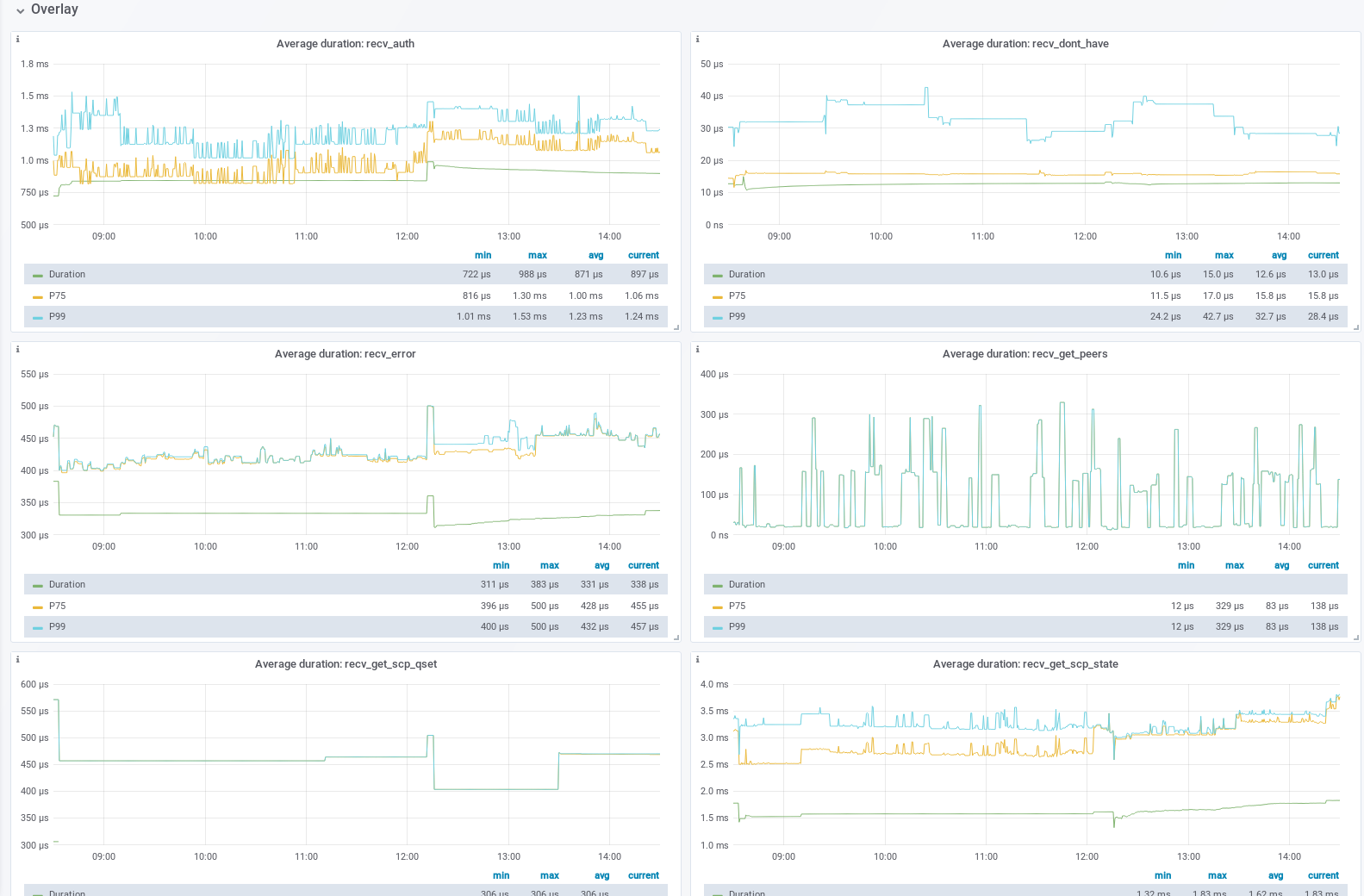This screenshot has width=1364, height=896.
Task: Open info icon on recv_dont_have panel
Action: 697,40
